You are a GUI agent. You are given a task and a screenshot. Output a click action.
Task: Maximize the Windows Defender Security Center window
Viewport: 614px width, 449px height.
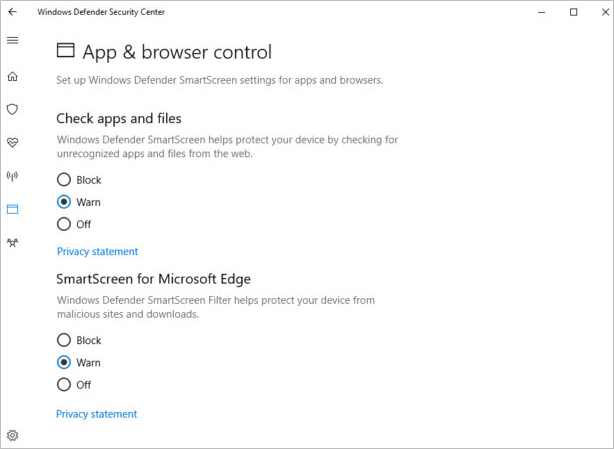point(573,12)
